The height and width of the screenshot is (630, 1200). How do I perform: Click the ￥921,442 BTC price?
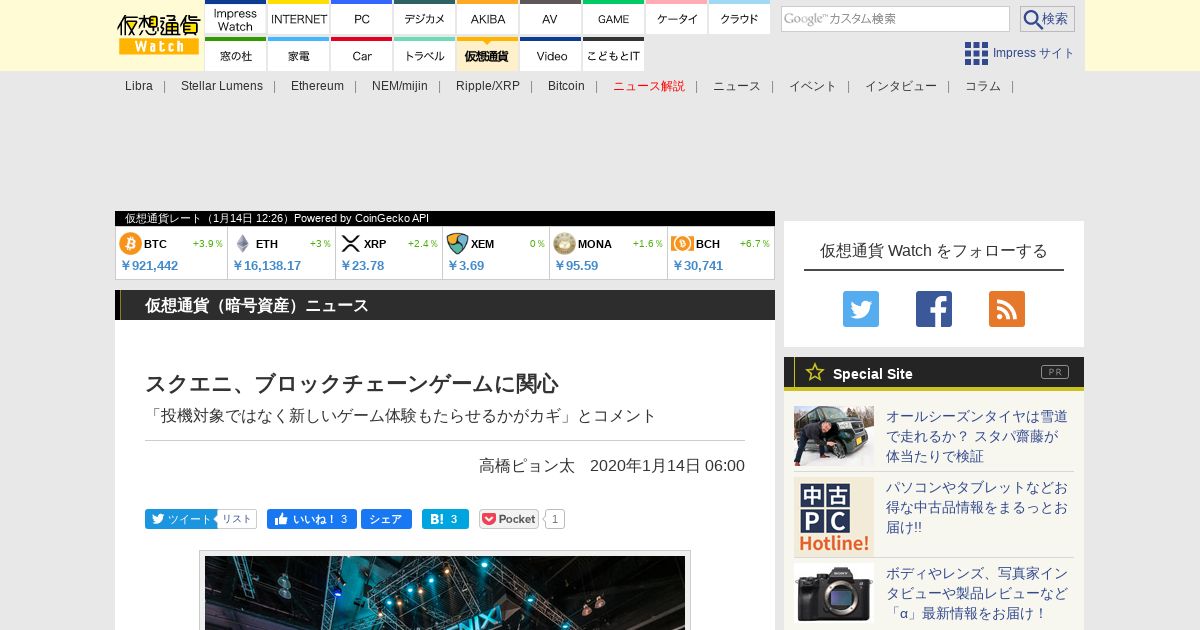click(x=149, y=266)
